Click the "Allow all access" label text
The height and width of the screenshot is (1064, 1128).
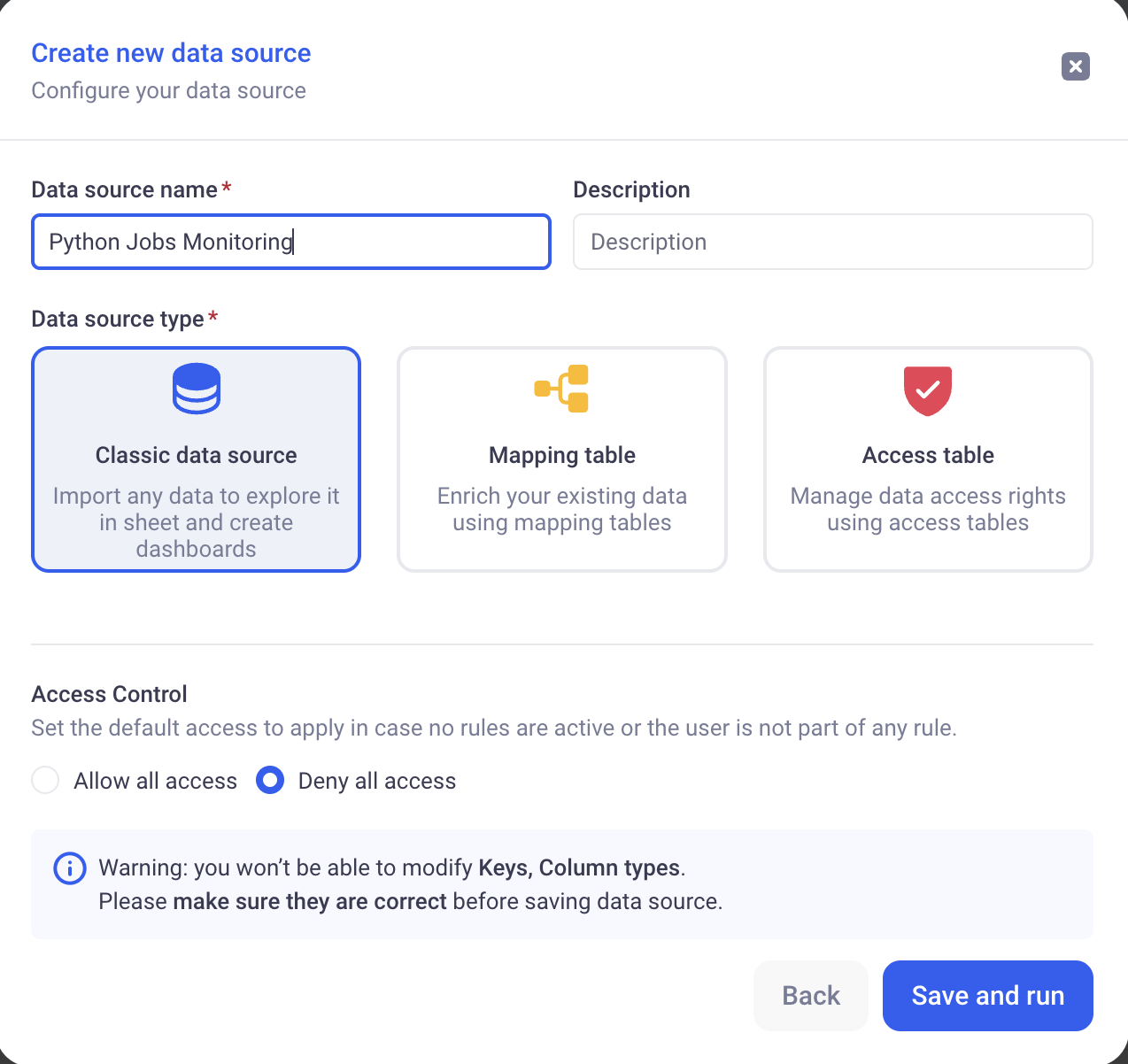155,781
